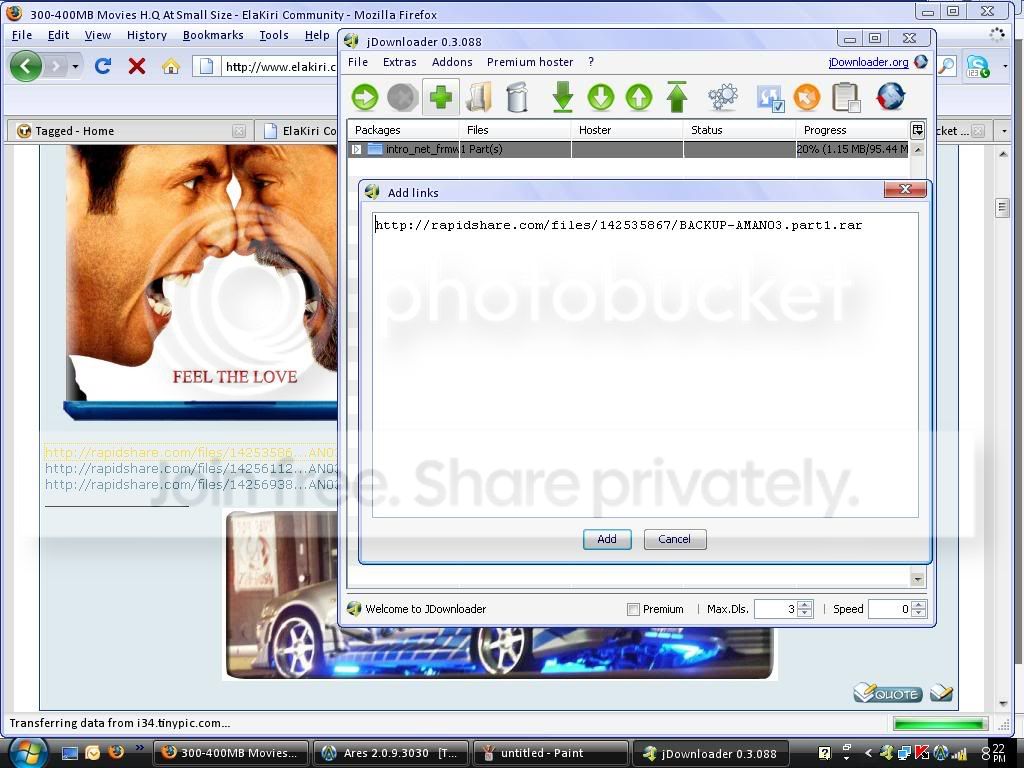Move item to bottom with green down-arrow-bar icon

point(562,97)
